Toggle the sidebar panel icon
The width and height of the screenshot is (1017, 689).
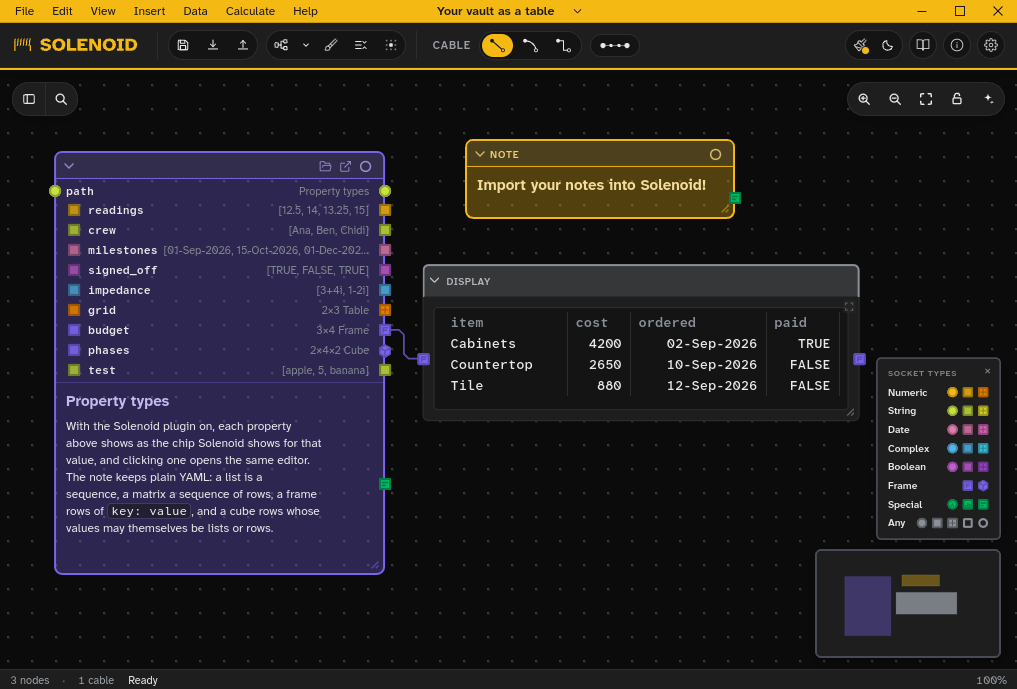29,99
